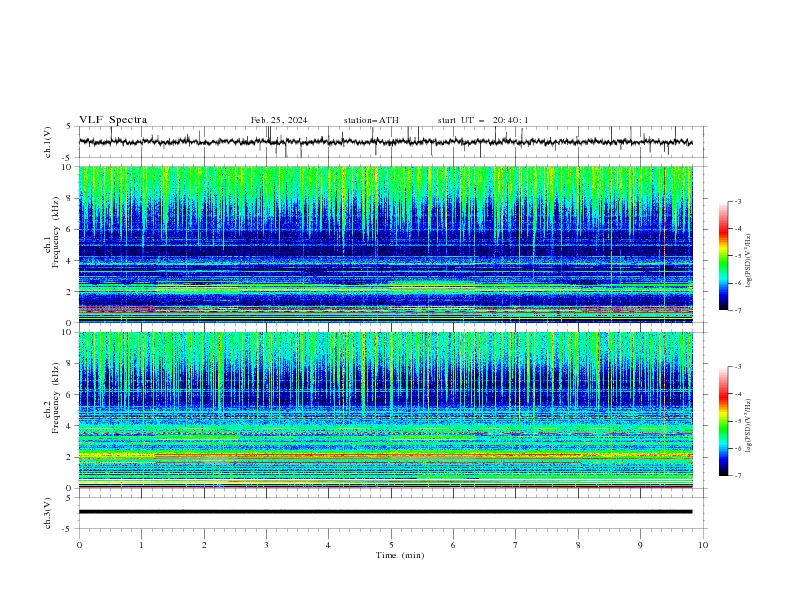Click time axis tick label '10'

(703, 545)
